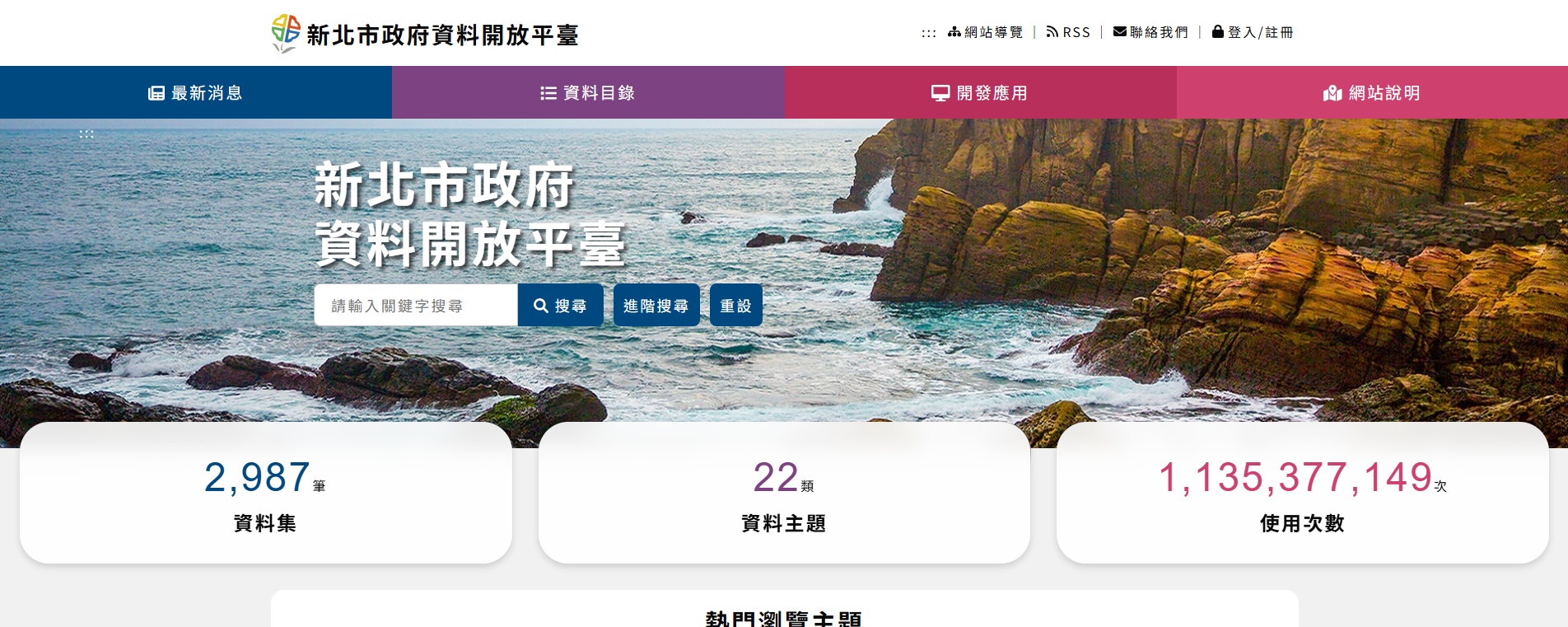Image resolution: width=1568 pixels, height=627 pixels.
Task: Open the 2,987 資料集 card
Action: click(x=266, y=493)
